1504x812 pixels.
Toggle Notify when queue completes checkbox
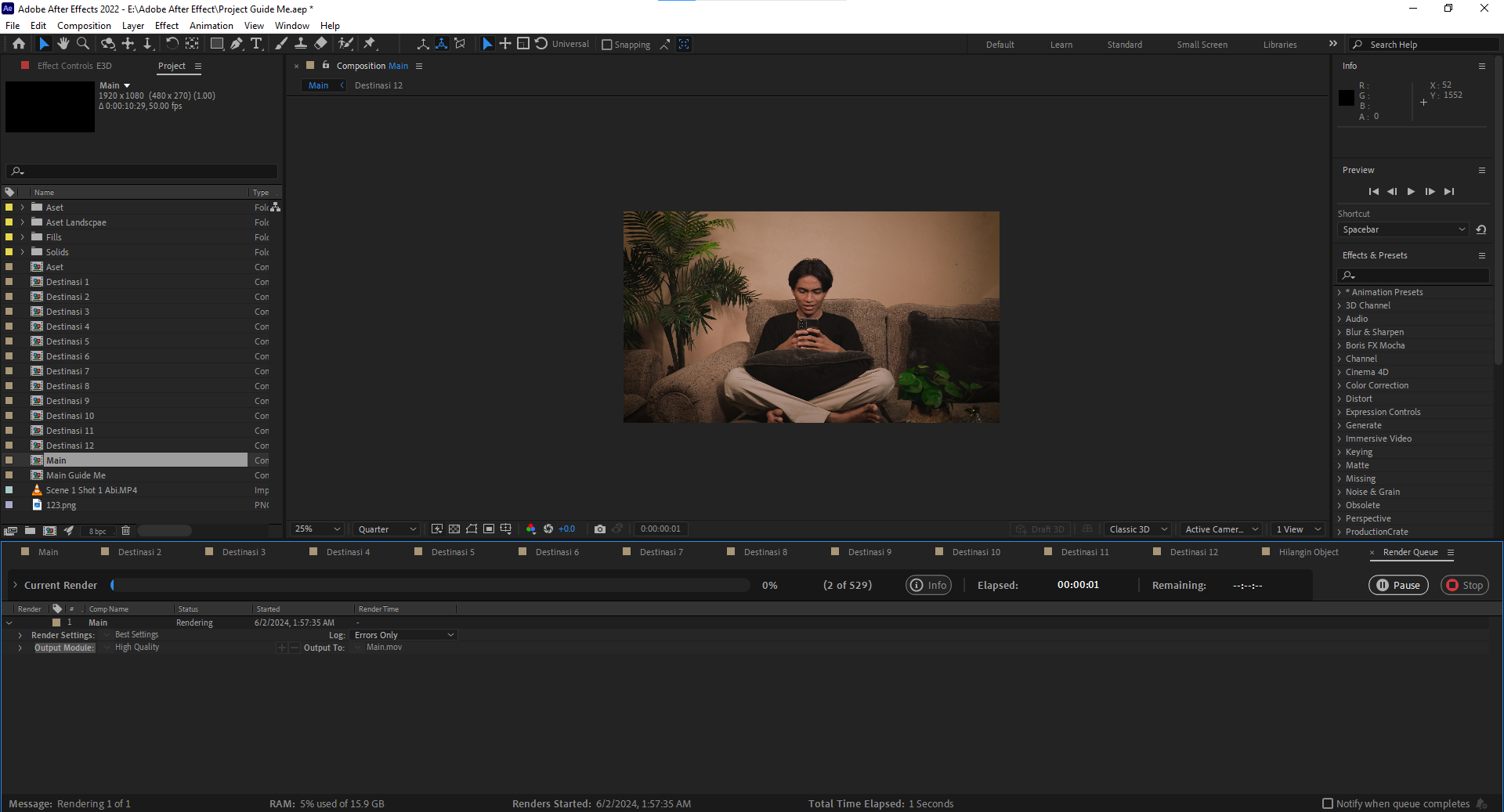pos(1328,803)
